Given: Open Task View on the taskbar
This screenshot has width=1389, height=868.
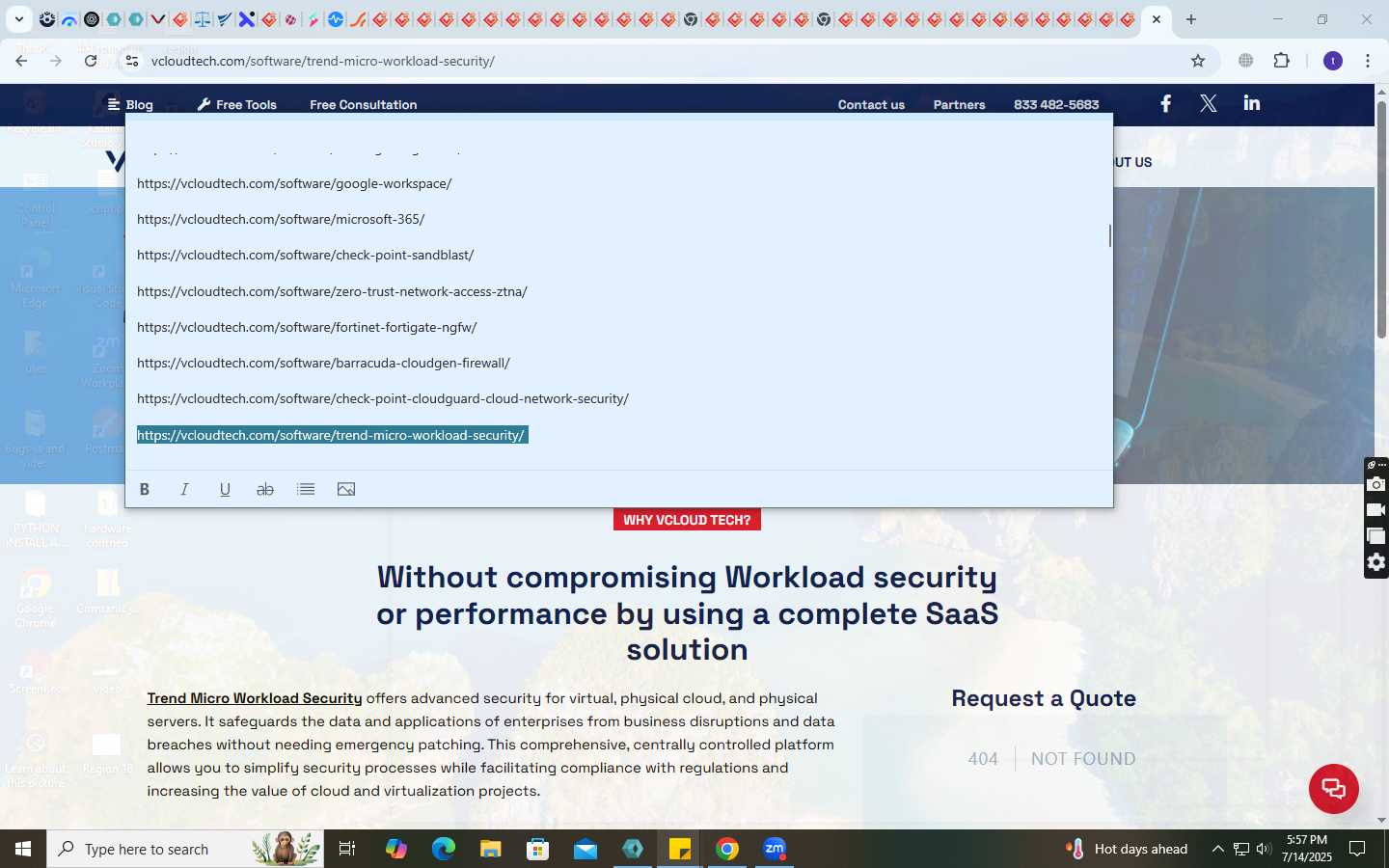Looking at the screenshot, I should (x=347, y=849).
